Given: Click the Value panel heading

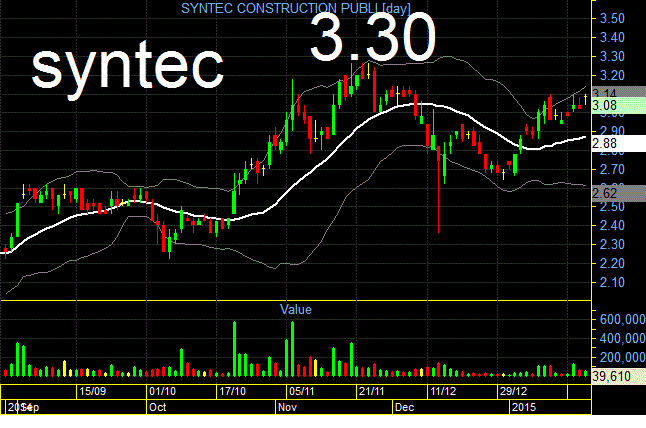Looking at the screenshot, I should coord(295,309).
